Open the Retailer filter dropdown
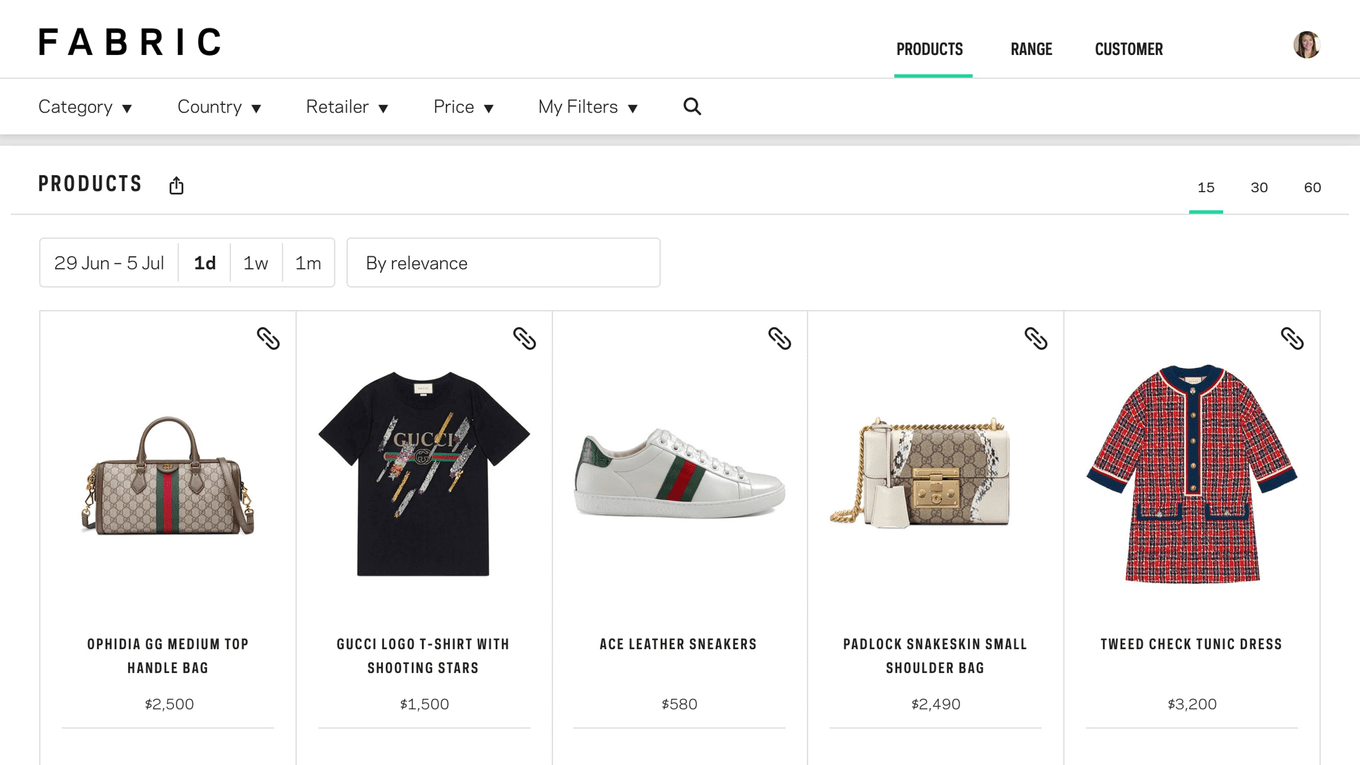 click(x=347, y=107)
